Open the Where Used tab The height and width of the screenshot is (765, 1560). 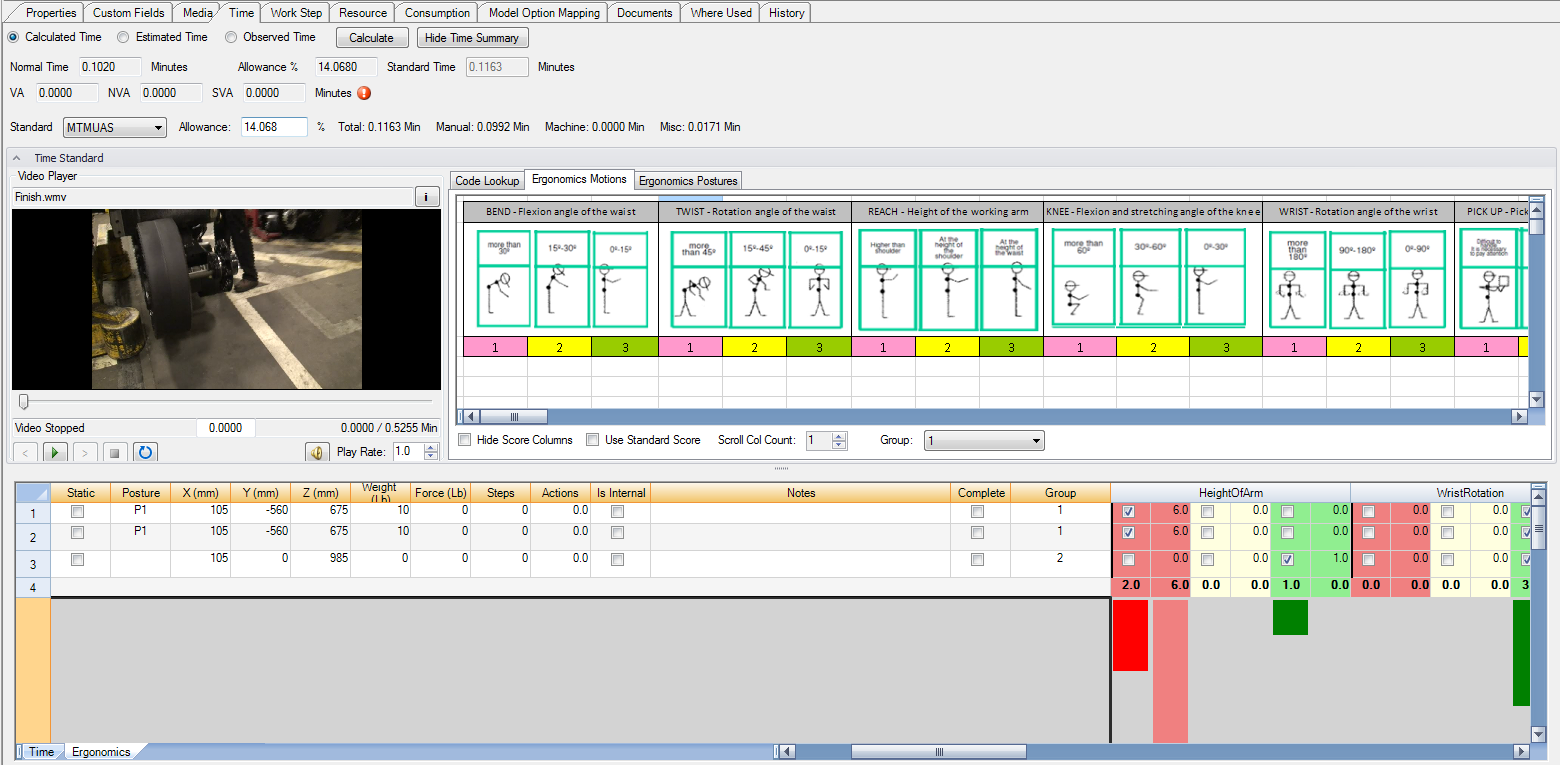pos(721,13)
